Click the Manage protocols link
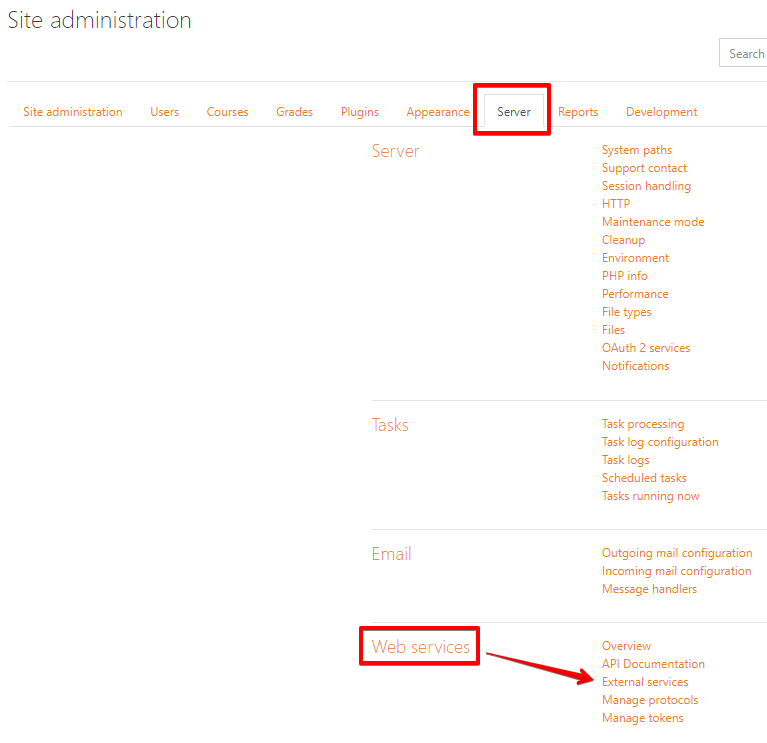This screenshot has height=743, width=767. pos(650,700)
